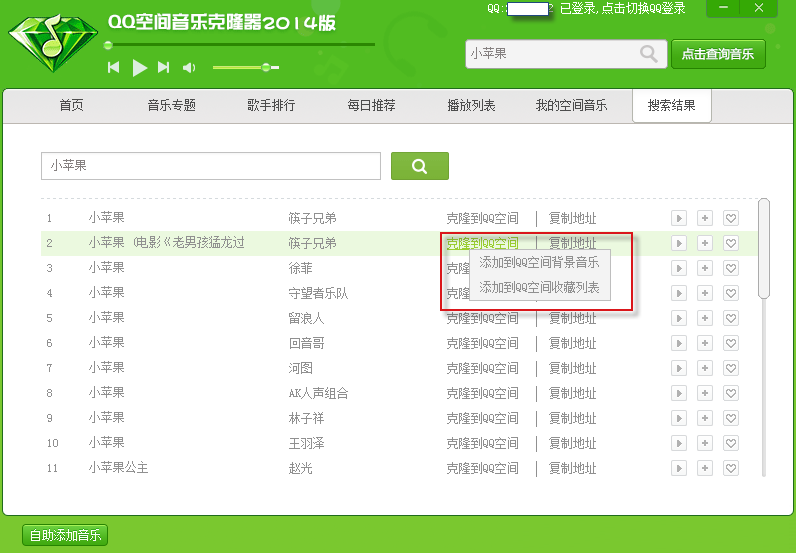This screenshot has width=796, height=553.
Task: Play song 8 by AK人声组合
Action: [x=679, y=393]
